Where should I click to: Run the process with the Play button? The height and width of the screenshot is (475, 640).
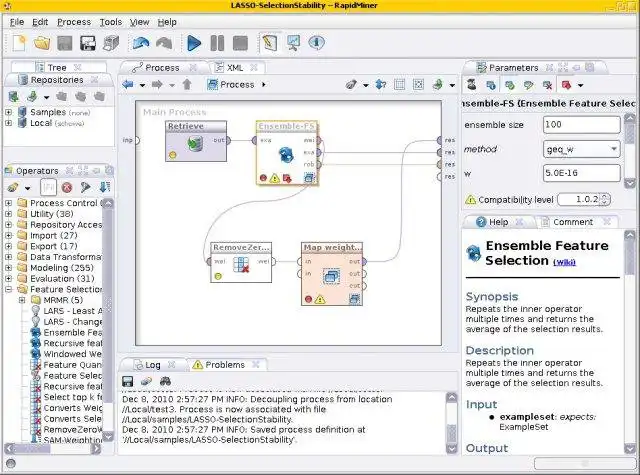pos(193,43)
